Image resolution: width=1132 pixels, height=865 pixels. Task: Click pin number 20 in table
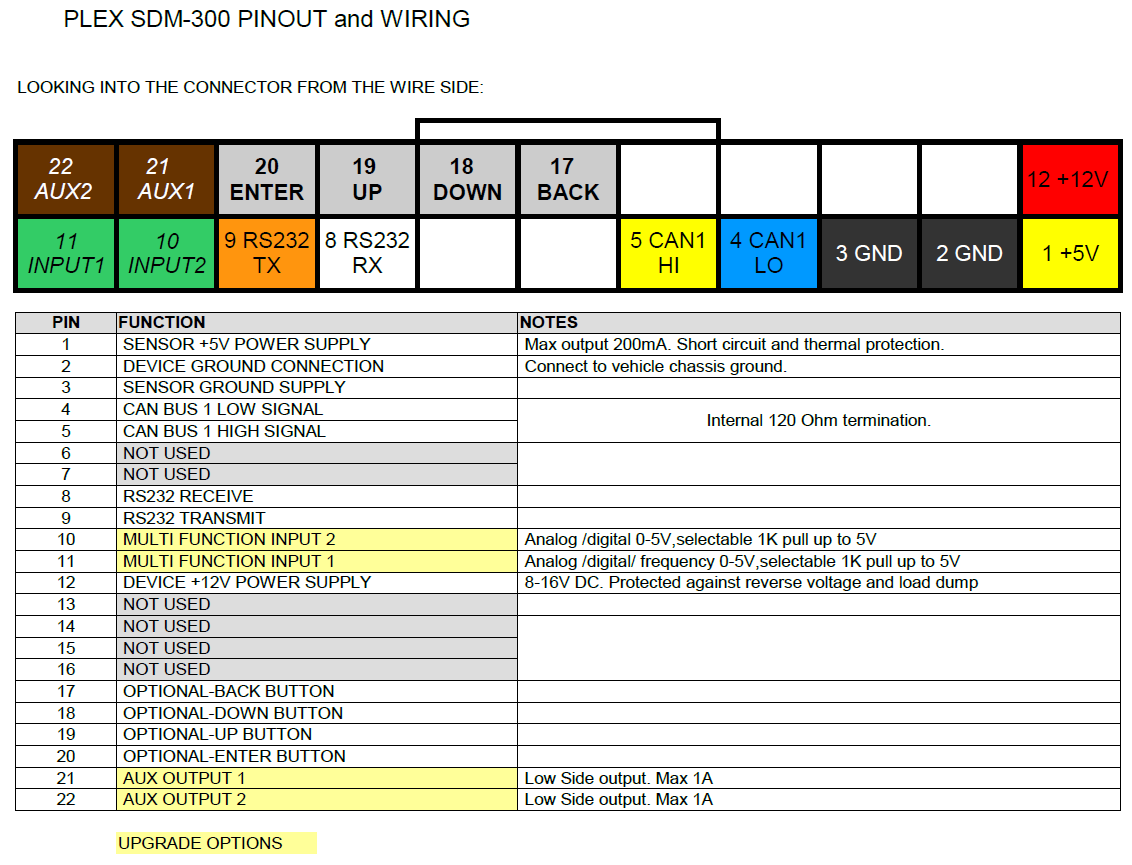(x=66, y=756)
